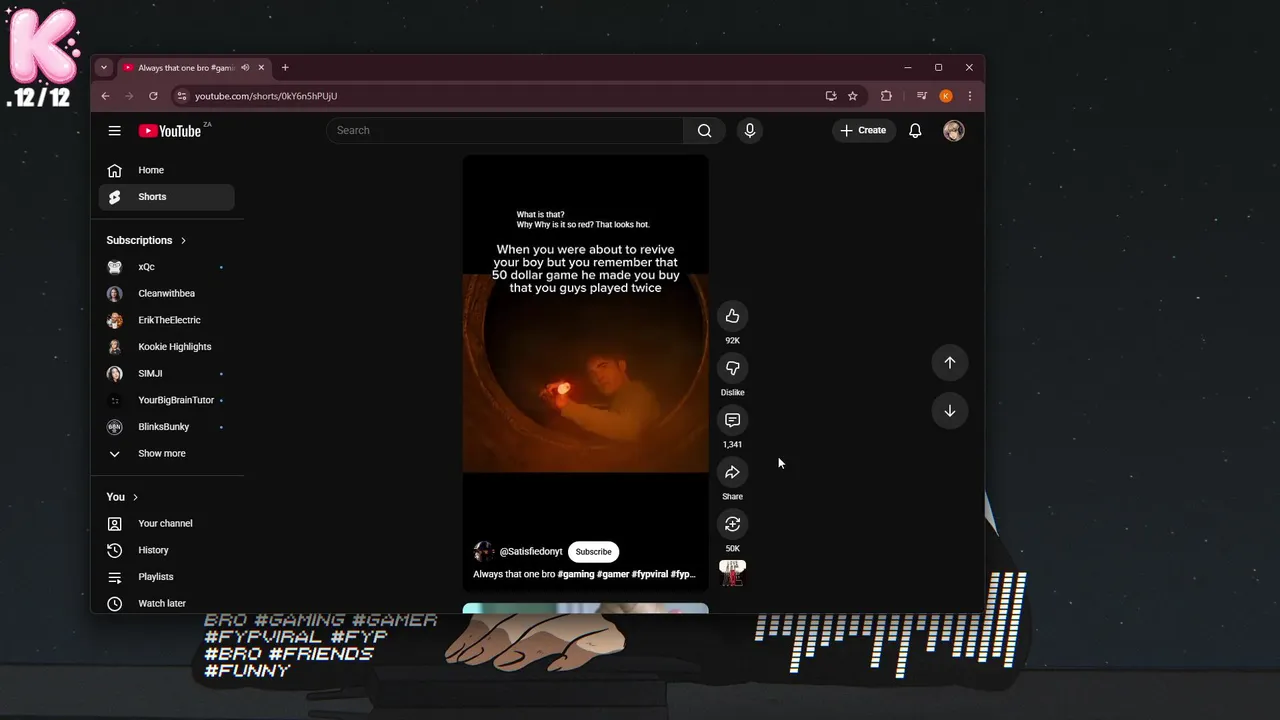Click the search magnifier button

tap(704, 131)
